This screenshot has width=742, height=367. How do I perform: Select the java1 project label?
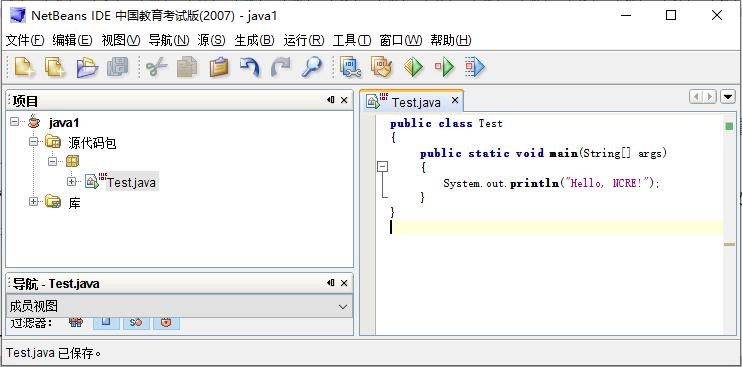click(x=64, y=123)
